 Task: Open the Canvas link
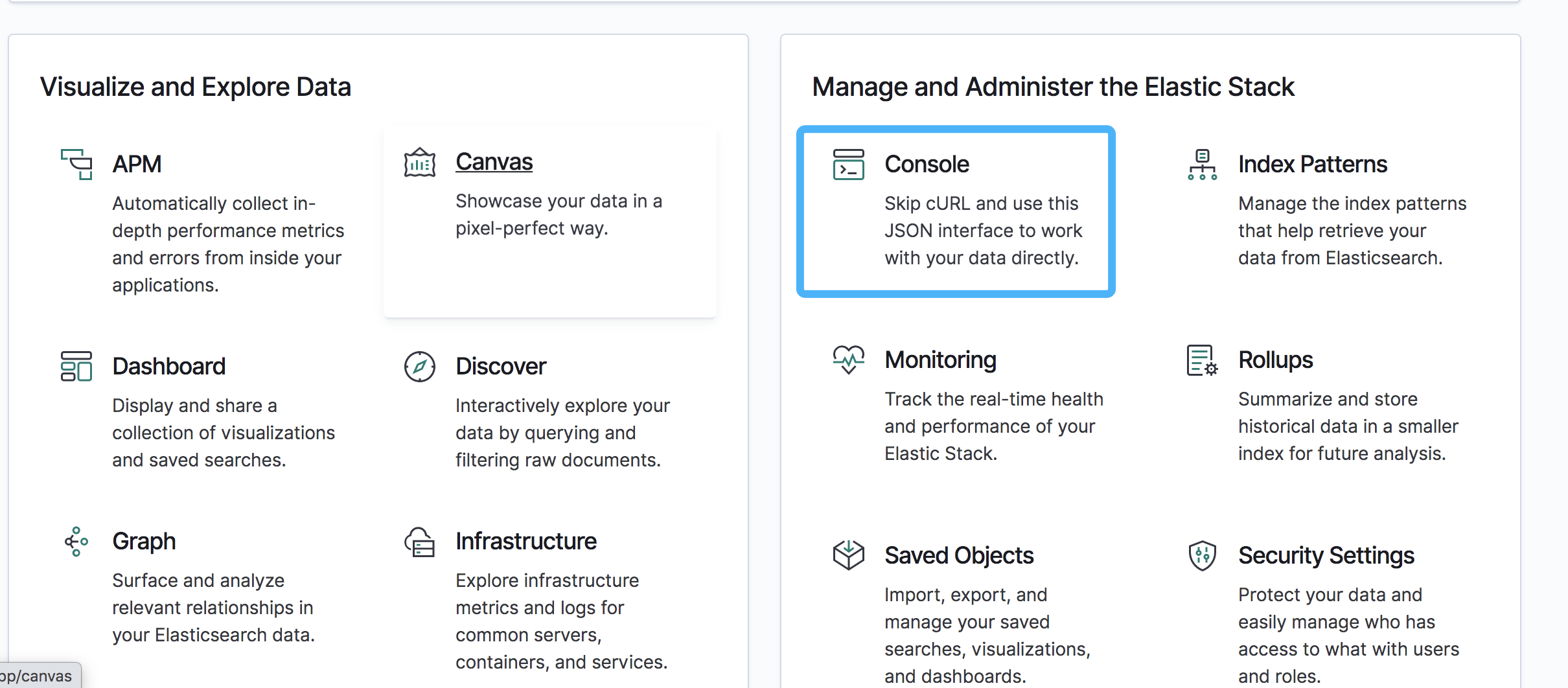point(494,162)
